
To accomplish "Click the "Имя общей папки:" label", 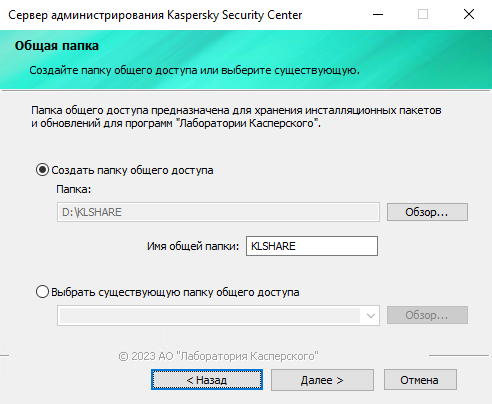I will pos(193,246).
